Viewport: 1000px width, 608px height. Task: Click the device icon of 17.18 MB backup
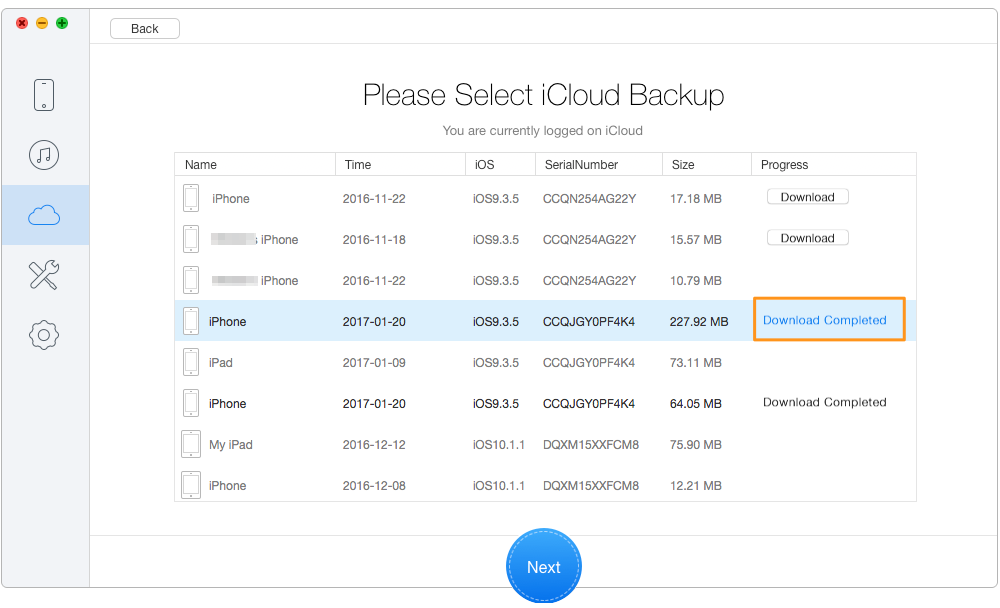(191, 198)
